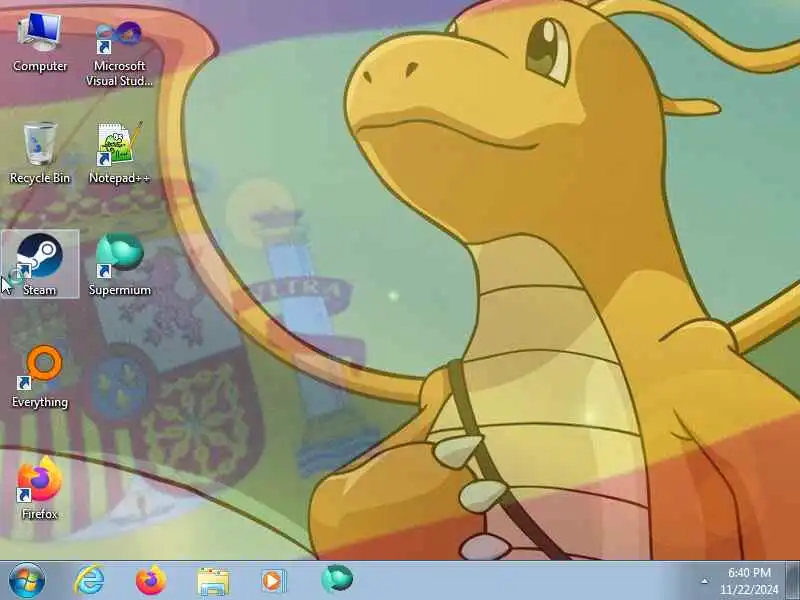Launch Supermium from the taskbar
Image resolution: width=800 pixels, height=600 pixels.
(337, 579)
